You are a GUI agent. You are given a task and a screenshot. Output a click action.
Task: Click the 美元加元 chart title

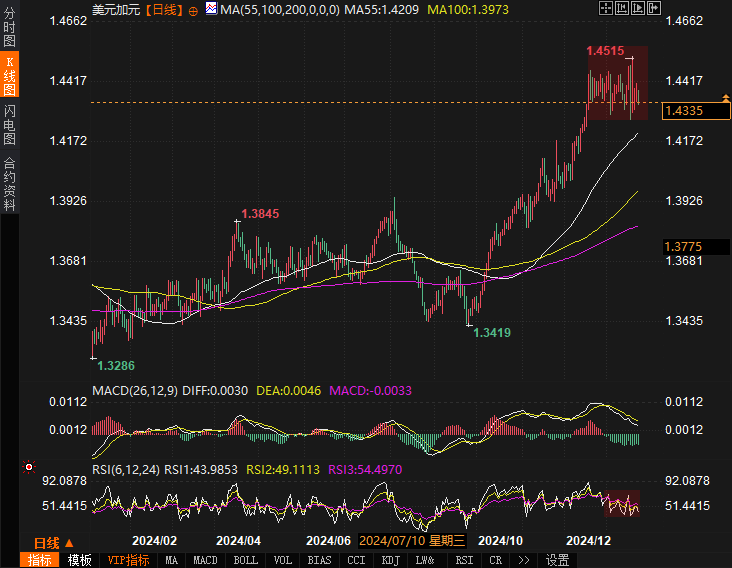pyautogui.click(x=116, y=10)
